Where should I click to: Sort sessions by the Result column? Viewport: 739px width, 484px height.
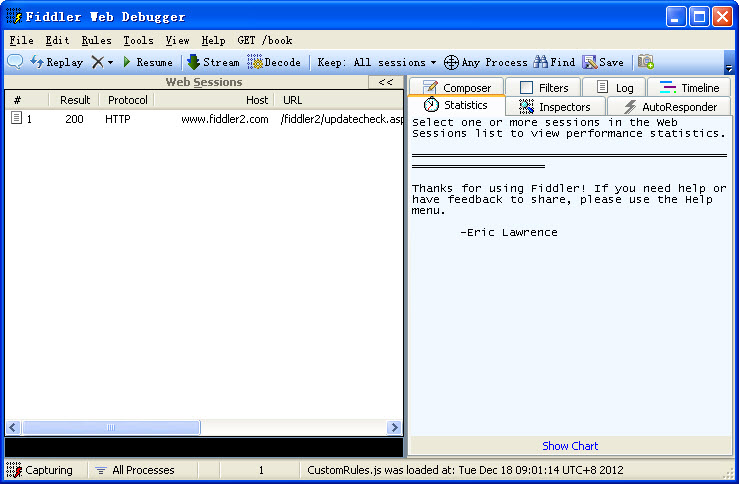coord(74,100)
